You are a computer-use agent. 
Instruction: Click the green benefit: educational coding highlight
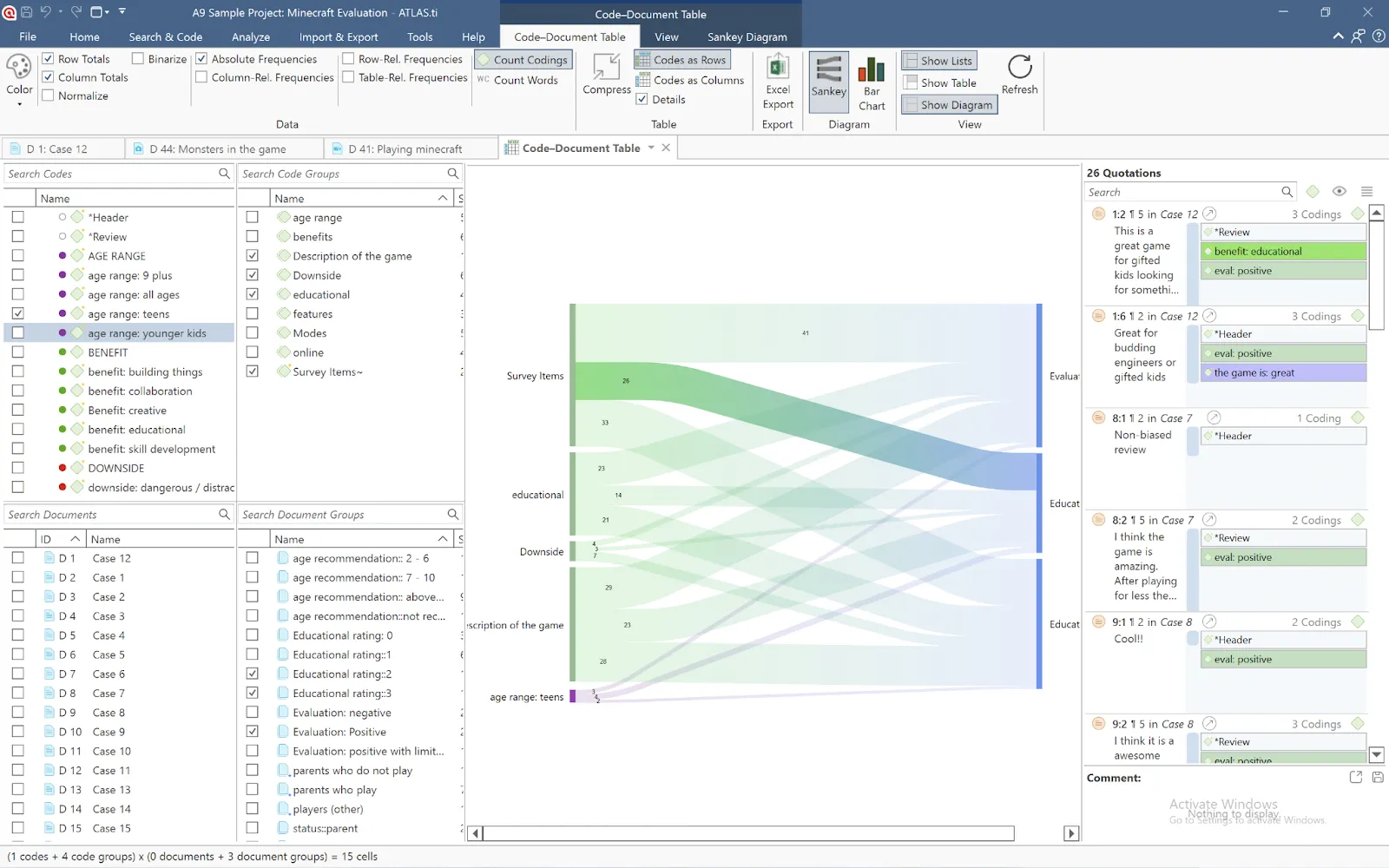click(1283, 251)
